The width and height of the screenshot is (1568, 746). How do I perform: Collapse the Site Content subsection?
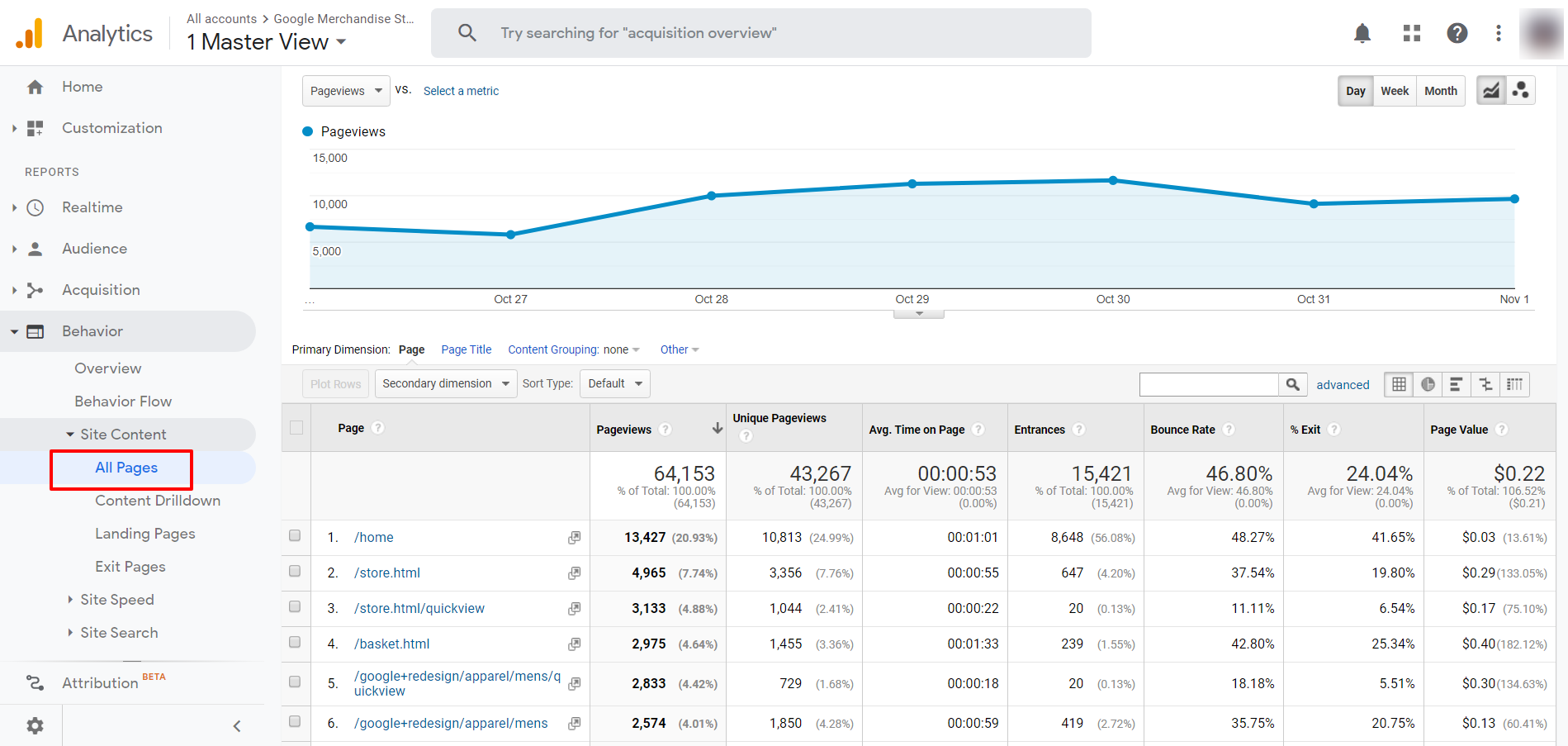point(70,435)
